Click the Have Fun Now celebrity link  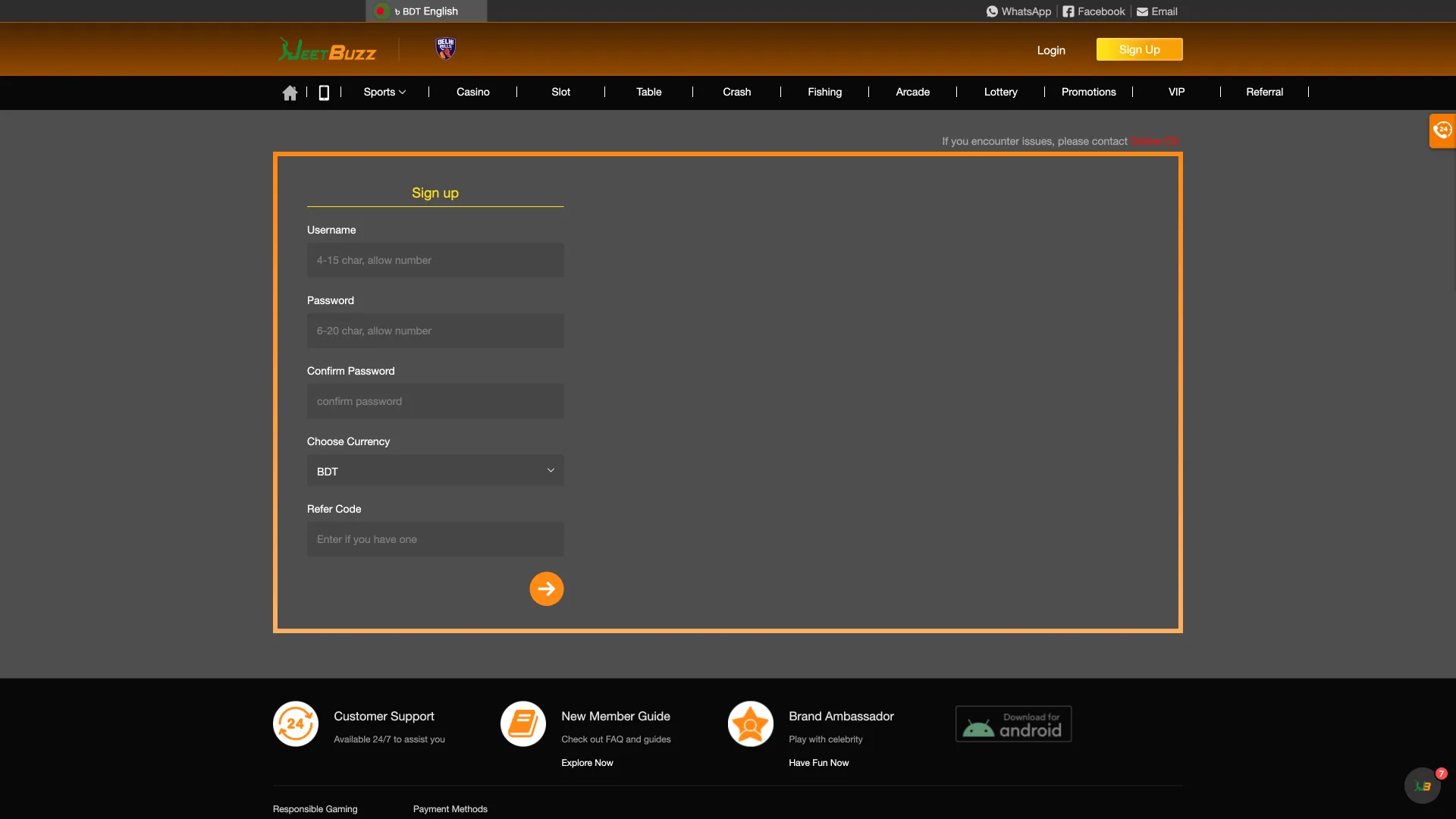(x=819, y=762)
